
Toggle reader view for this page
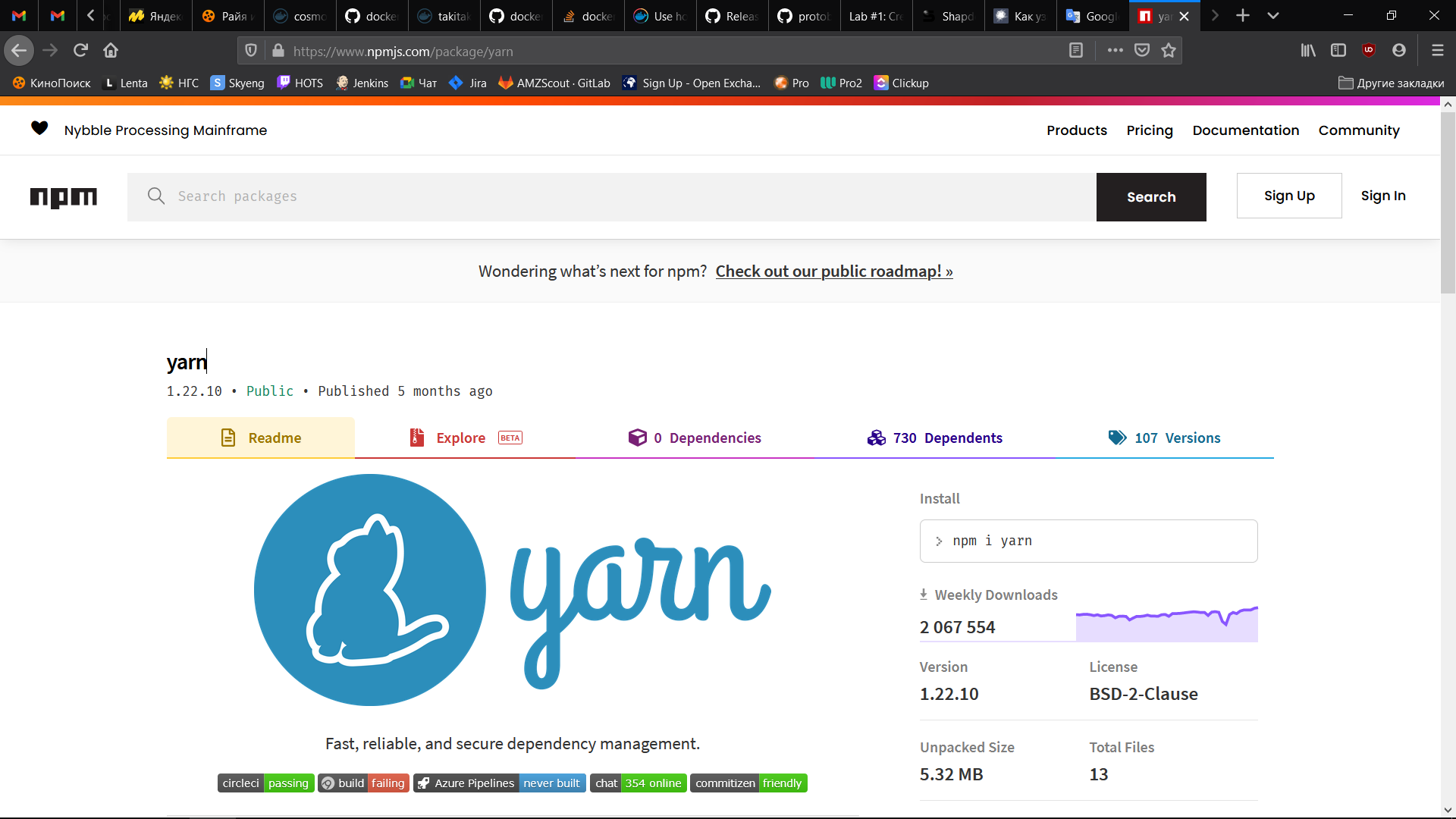coord(1076,50)
